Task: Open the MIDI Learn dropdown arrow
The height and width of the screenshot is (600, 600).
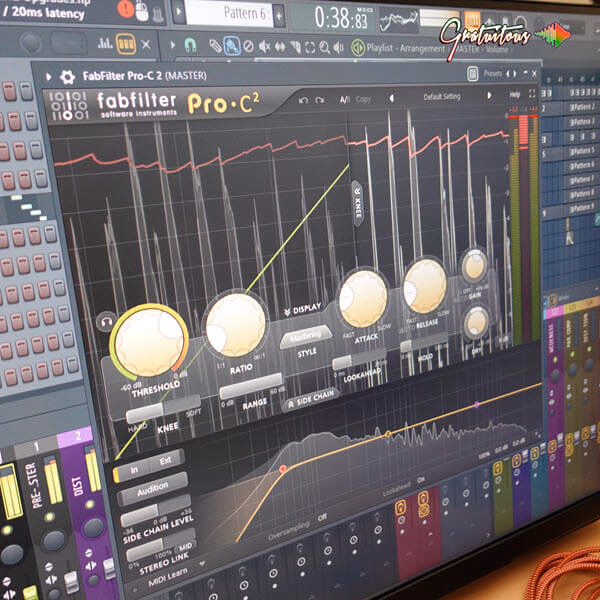Action: pyautogui.click(x=202, y=564)
